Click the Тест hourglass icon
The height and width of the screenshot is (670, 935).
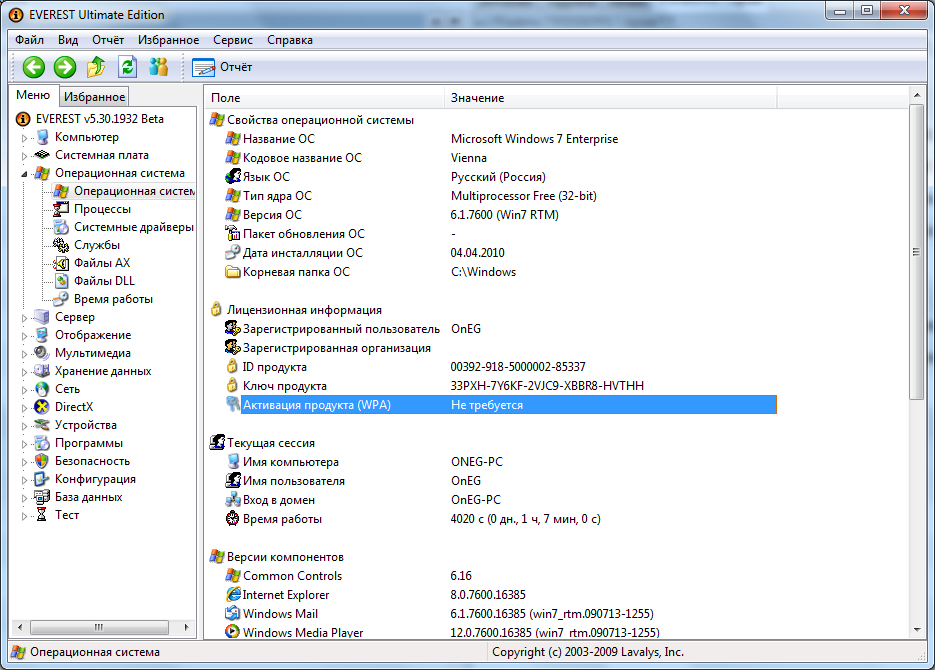tap(42, 514)
